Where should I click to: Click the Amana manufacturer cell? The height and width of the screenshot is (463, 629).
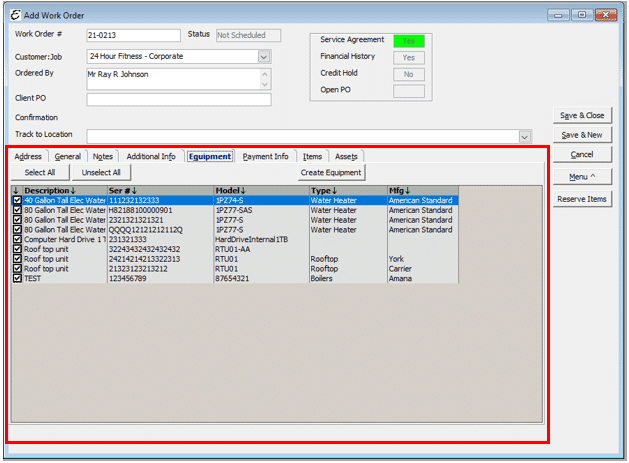(x=422, y=278)
